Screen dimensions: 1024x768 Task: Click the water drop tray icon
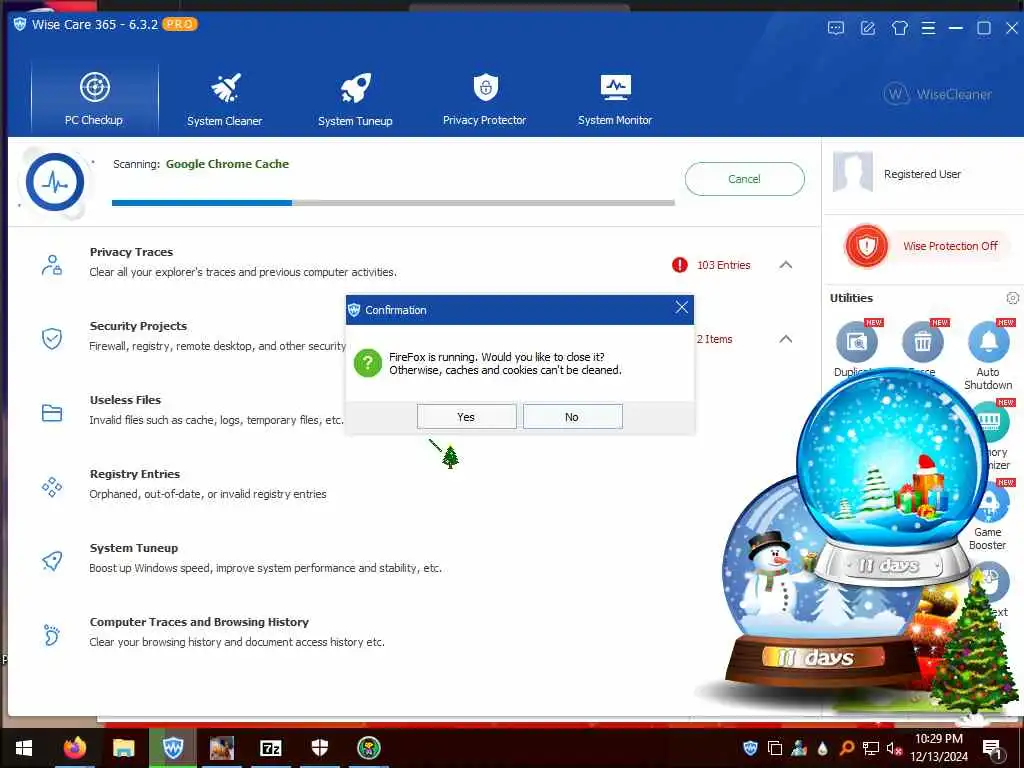click(x=822, y=748)
